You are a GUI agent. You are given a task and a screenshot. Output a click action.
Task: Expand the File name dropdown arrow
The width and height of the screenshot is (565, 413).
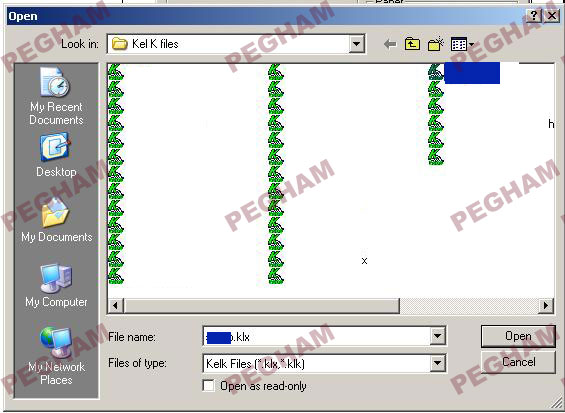pos(437,337)
